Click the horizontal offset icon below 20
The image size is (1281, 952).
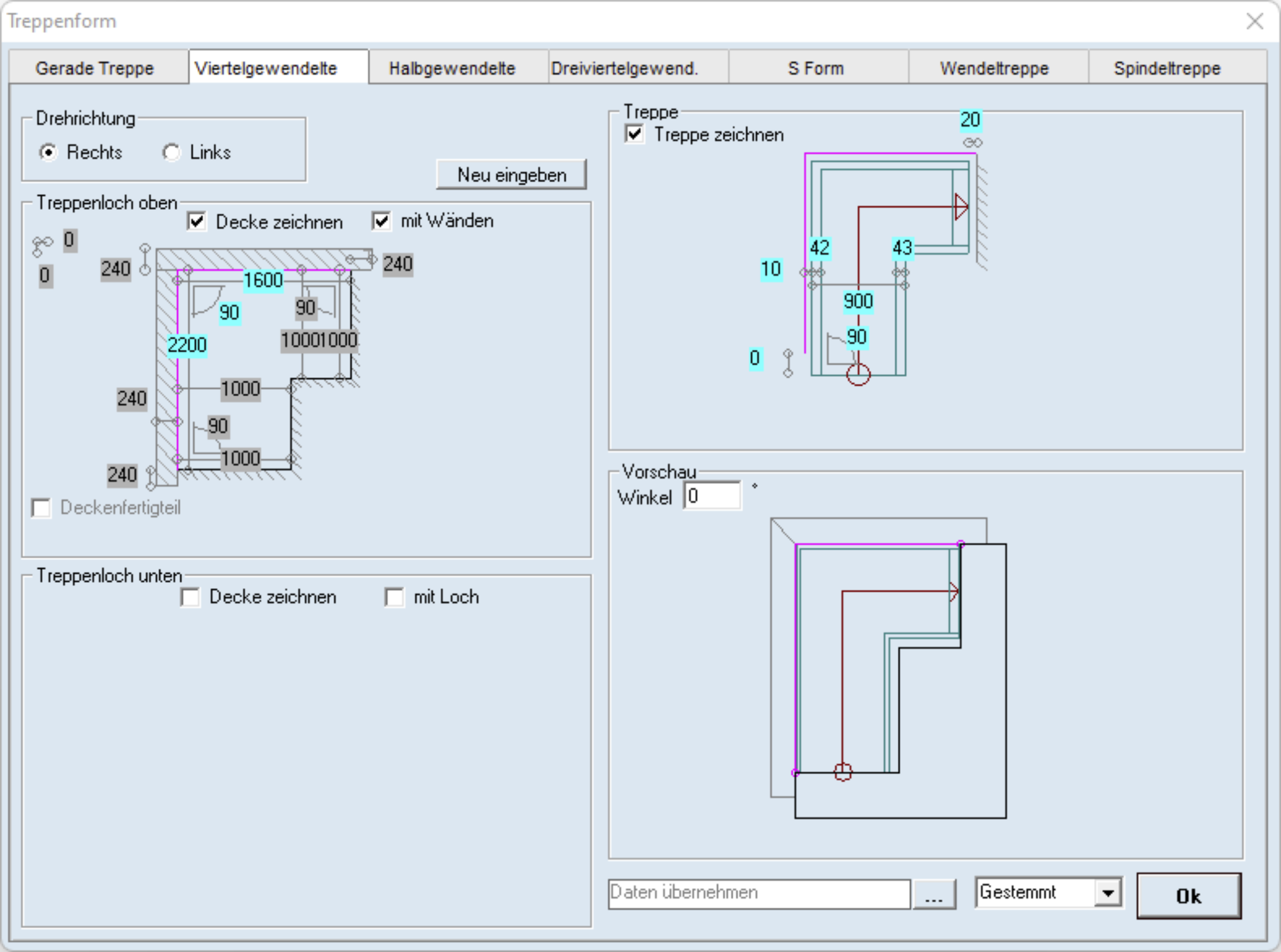tap(973, 143)
